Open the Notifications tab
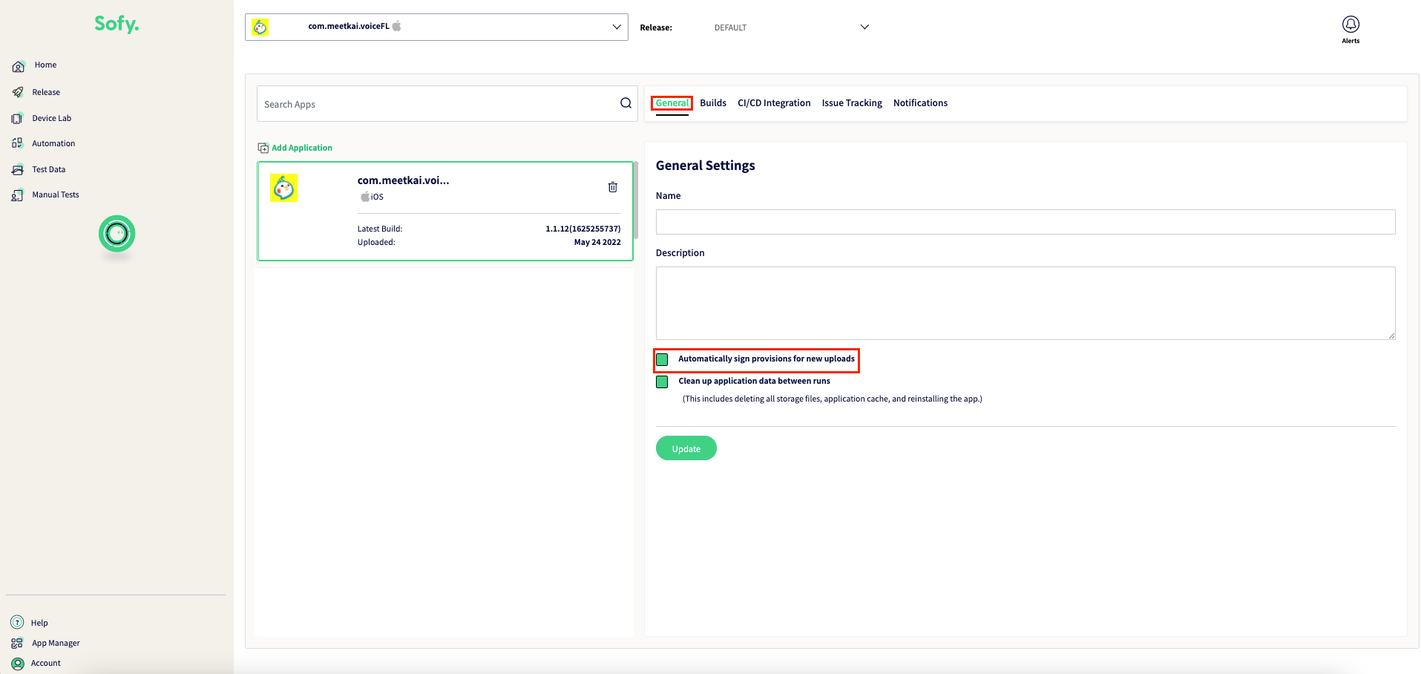1421x674 pixels. (x=920, y=103)
